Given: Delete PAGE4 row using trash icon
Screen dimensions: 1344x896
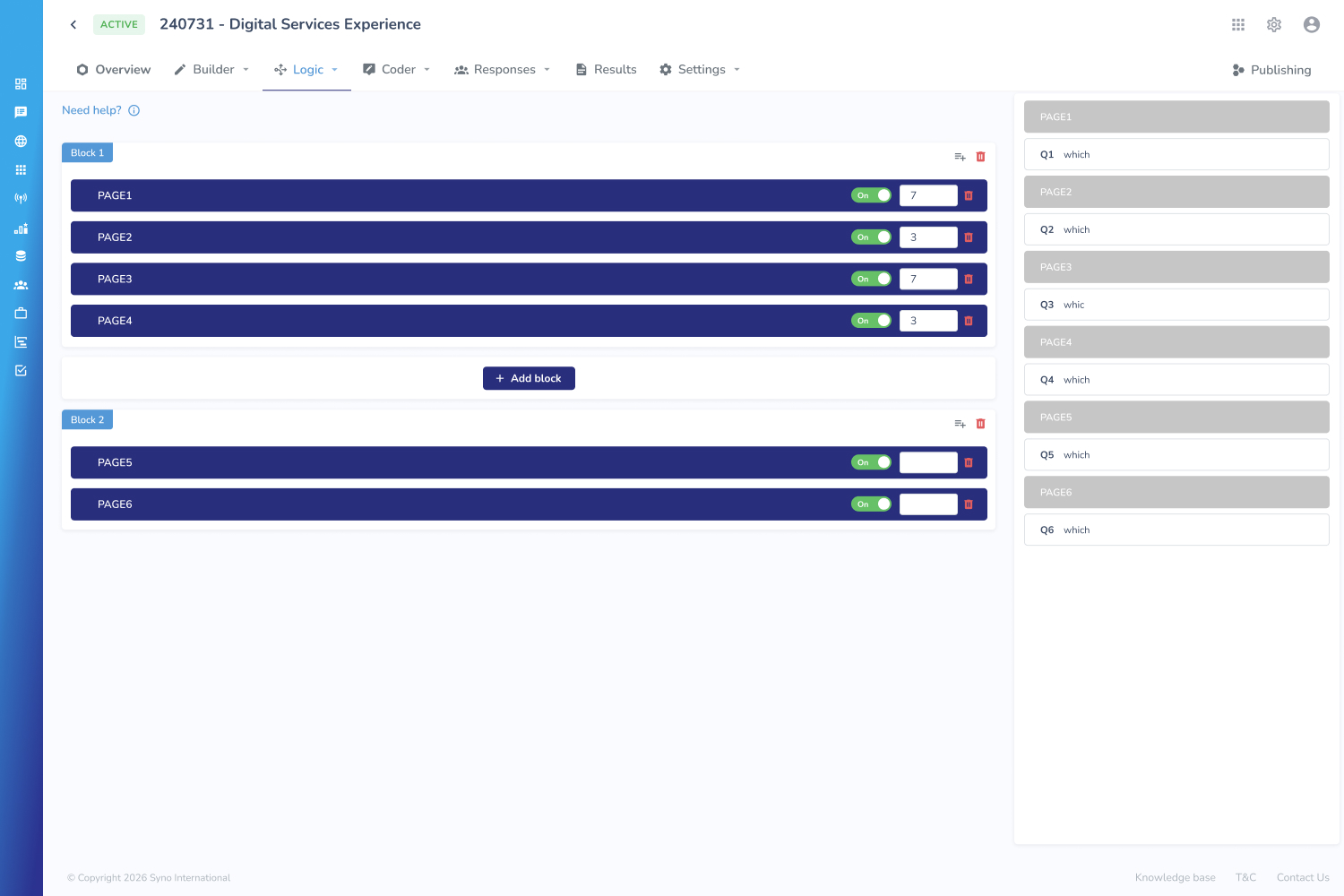Looking at the screenshot, I should [x=969, y=321].
